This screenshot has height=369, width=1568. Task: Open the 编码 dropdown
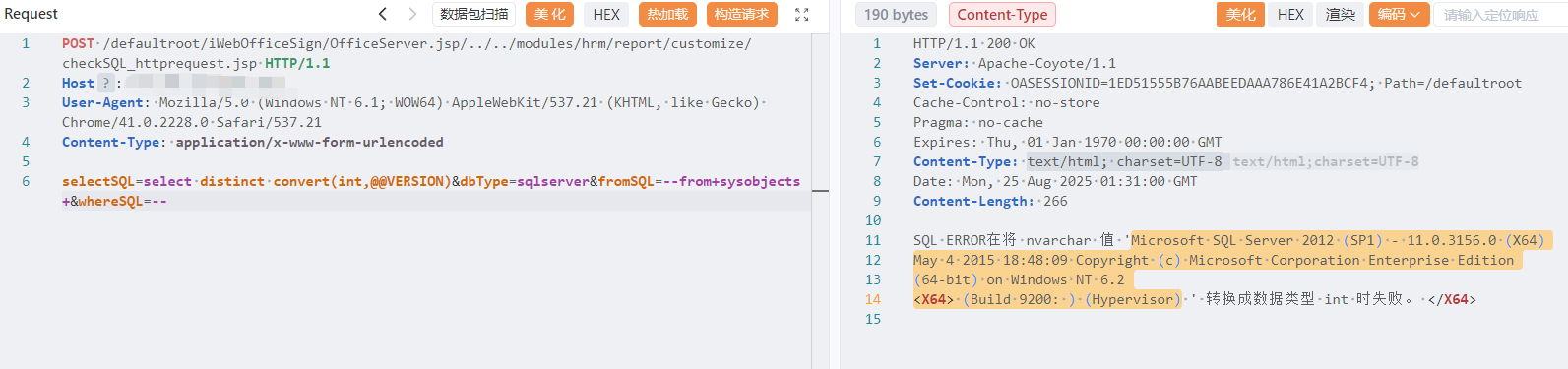coord(1399,14)
